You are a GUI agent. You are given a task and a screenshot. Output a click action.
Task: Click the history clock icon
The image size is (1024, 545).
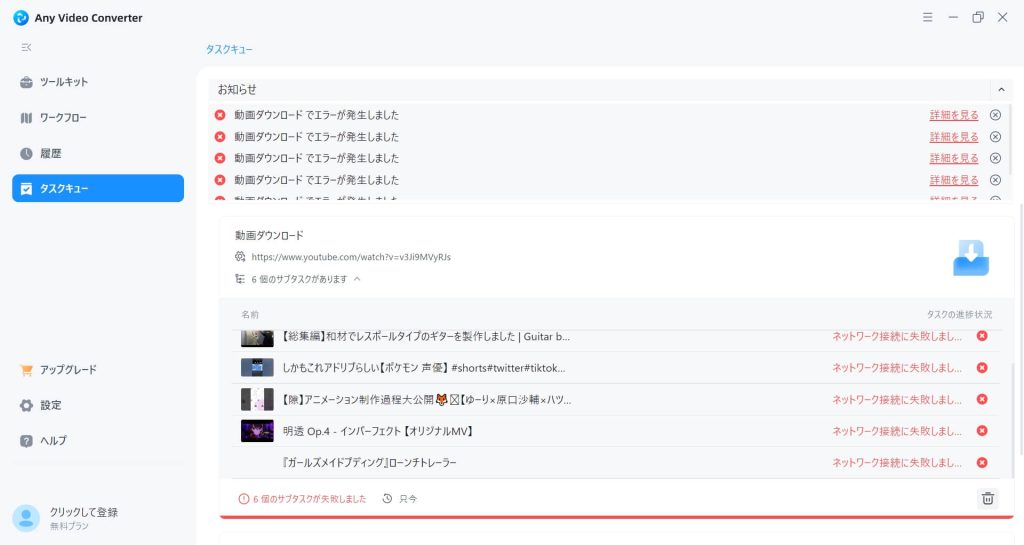pos(26,153)
